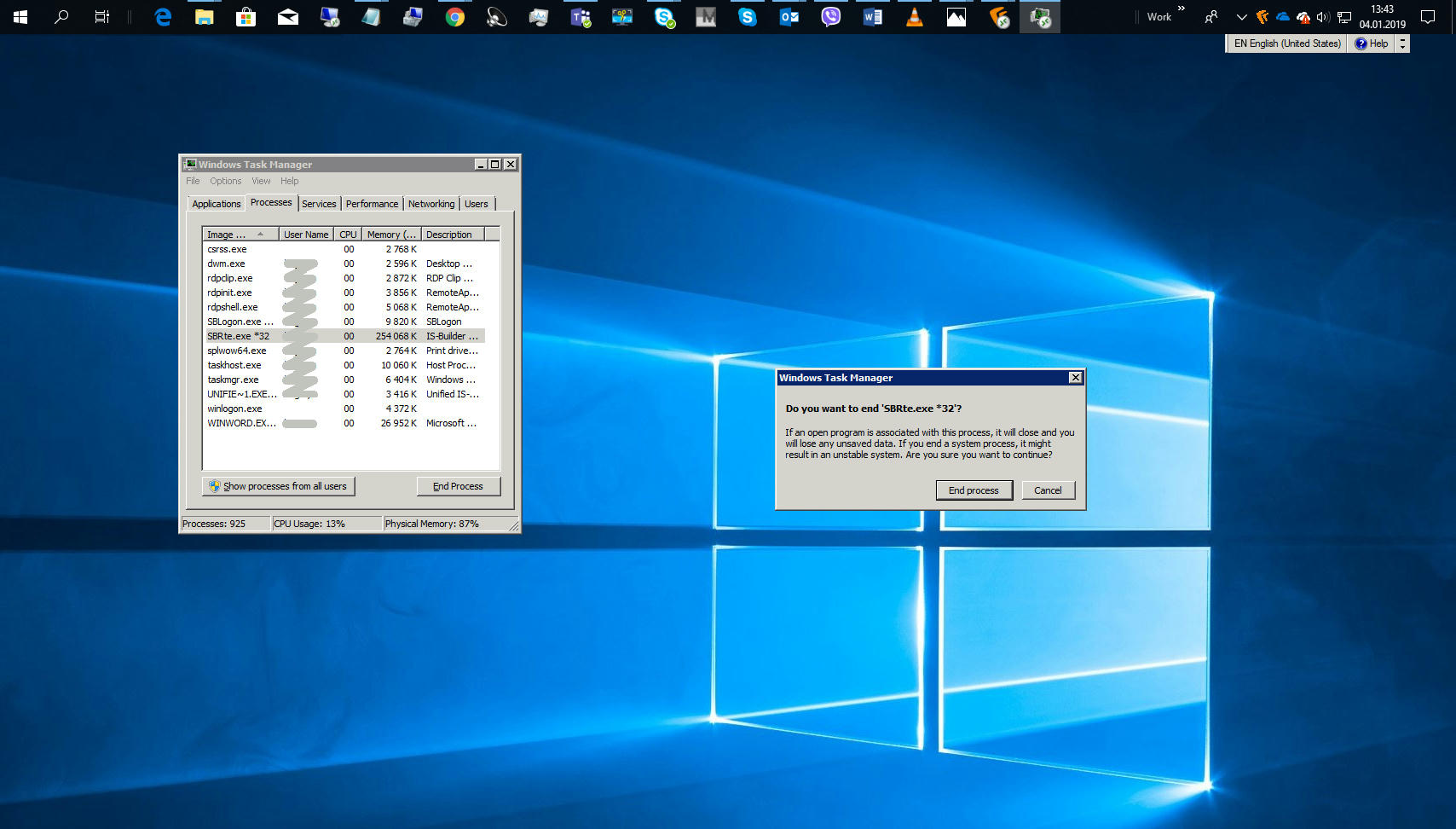Image resolution: width=1456 pixels, height=829 pixels.
Task: Open Microsoft Teams taskbar icon
Action: 581,17
